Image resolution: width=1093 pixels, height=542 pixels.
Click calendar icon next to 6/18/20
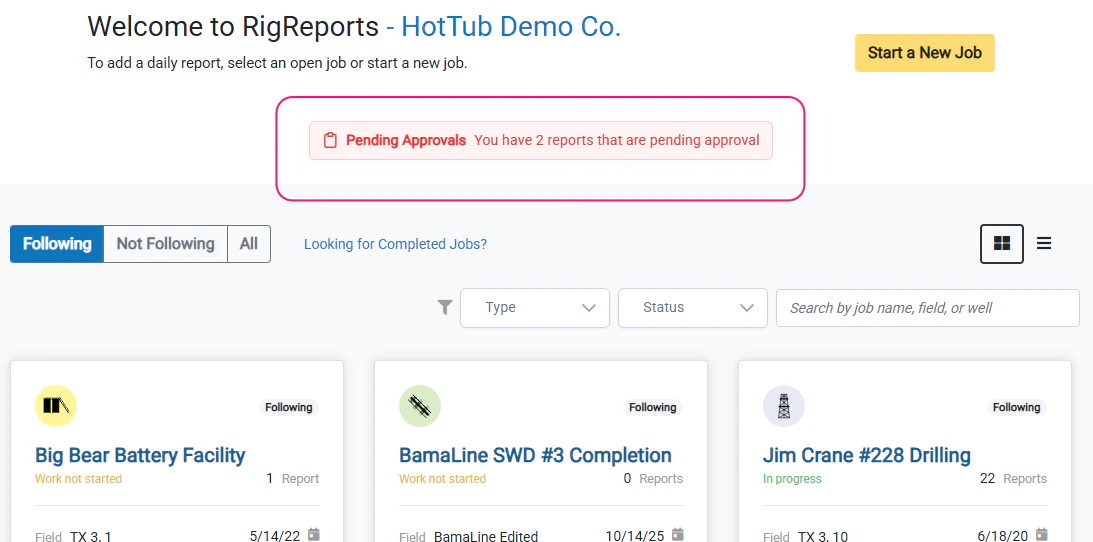[x=1041, y=534]
